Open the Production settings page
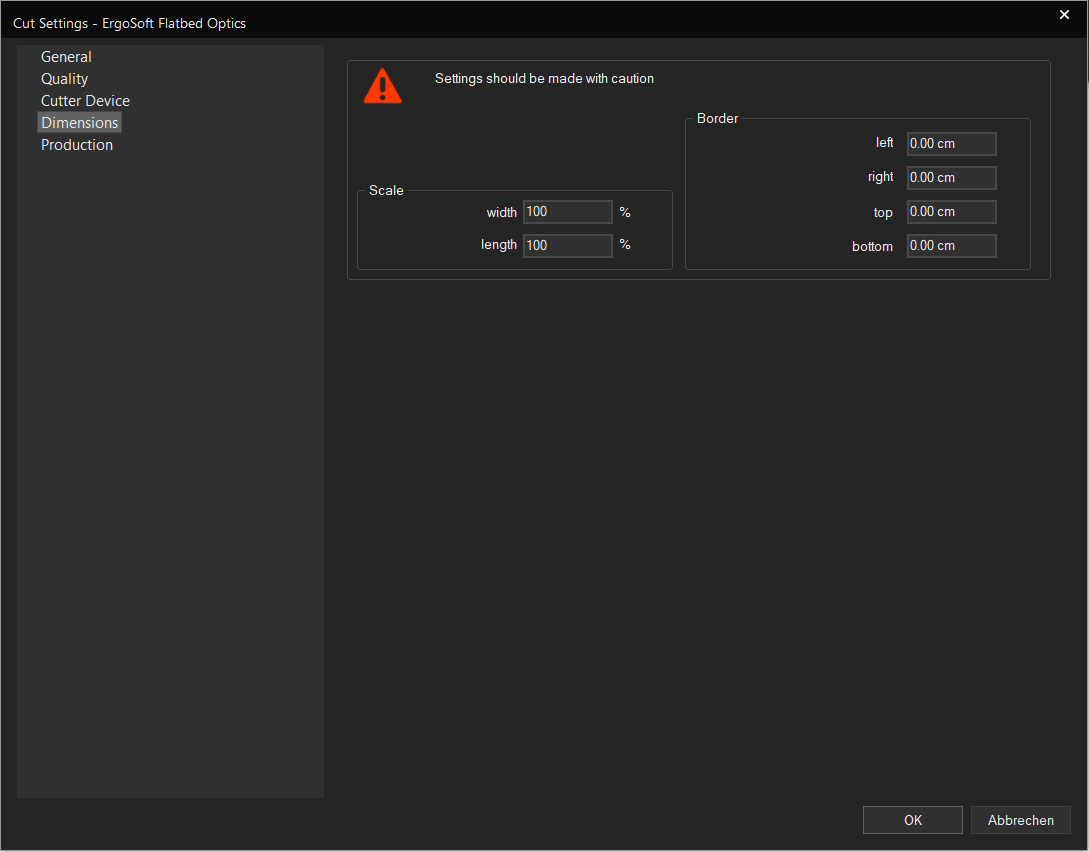Image resolution: width=1089 pixels, height=852 pixels. point(77,145)
